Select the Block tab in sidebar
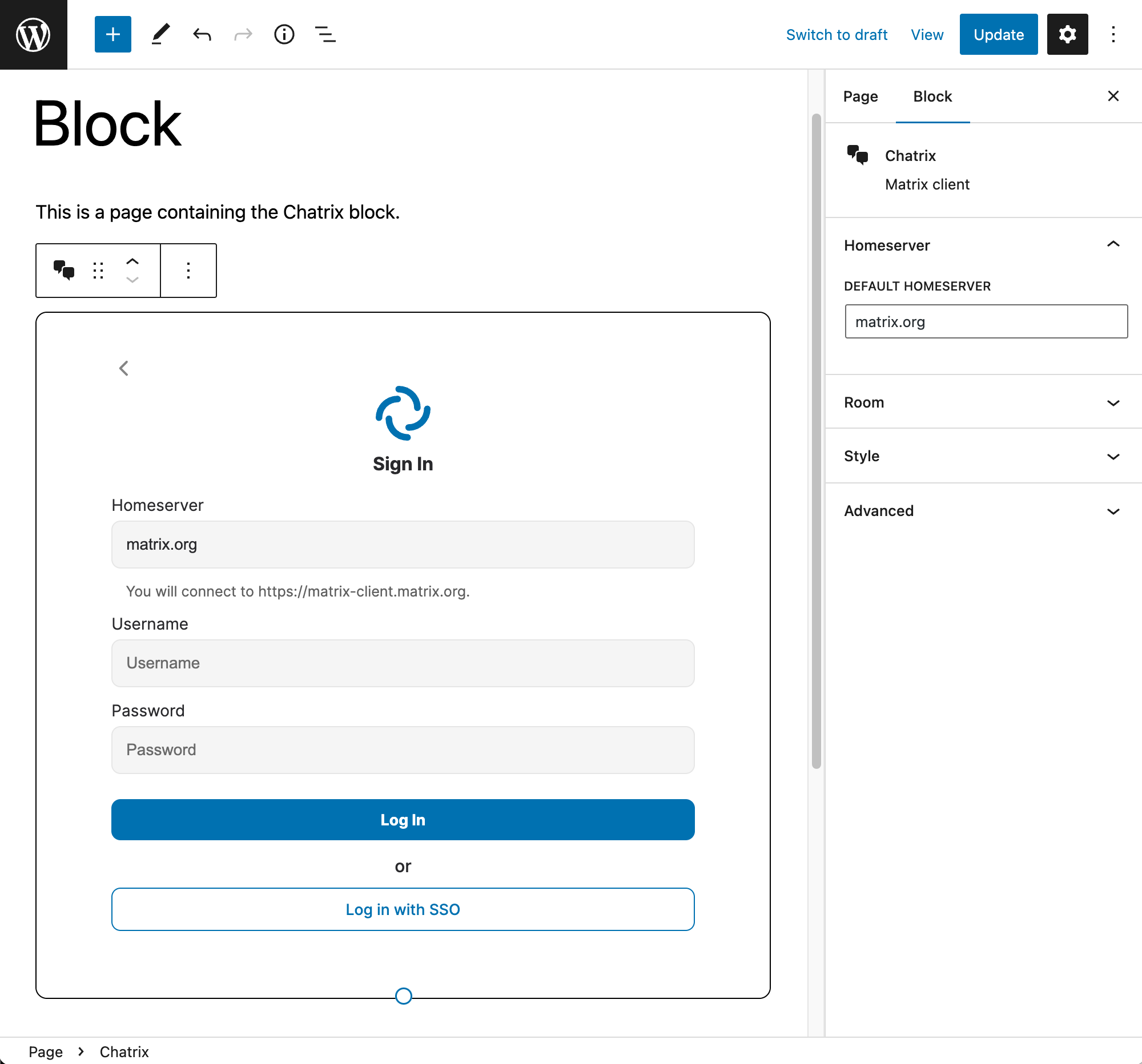Image resolution: width=1142 pixels, height=1064 pixels. pos(932,96)
